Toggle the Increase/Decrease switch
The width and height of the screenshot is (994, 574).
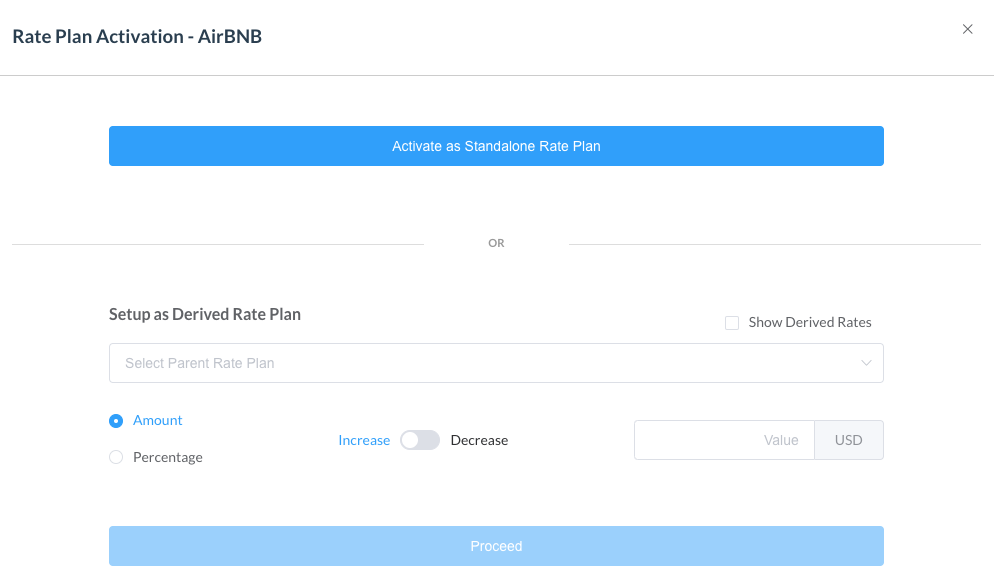coord(420,440)
